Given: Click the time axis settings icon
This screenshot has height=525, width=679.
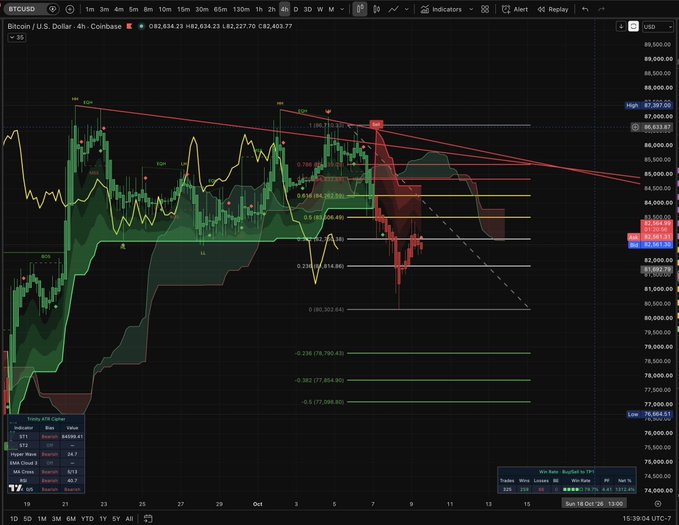Looking at the screenshot, I should click(658, 504).
